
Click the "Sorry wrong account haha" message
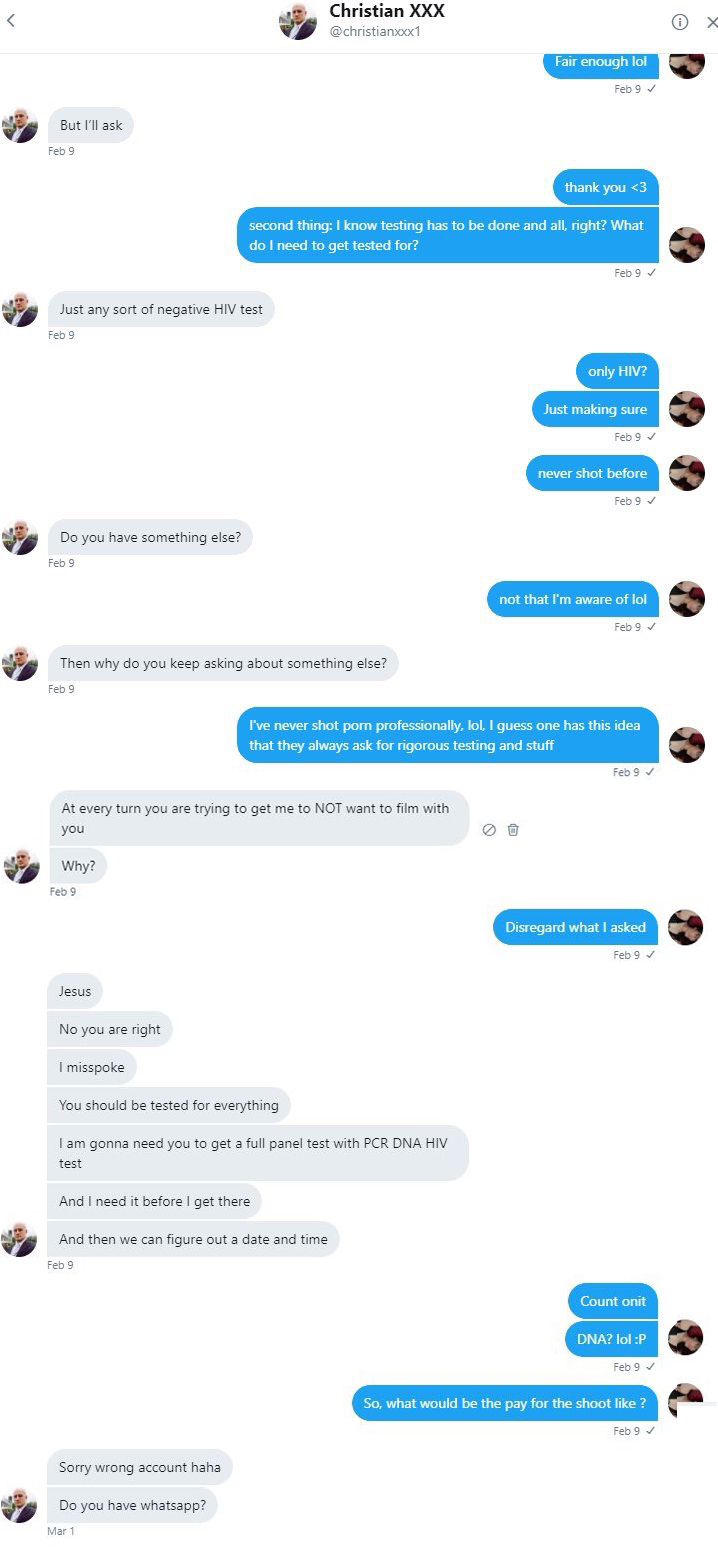click(x=139, y=1467)
